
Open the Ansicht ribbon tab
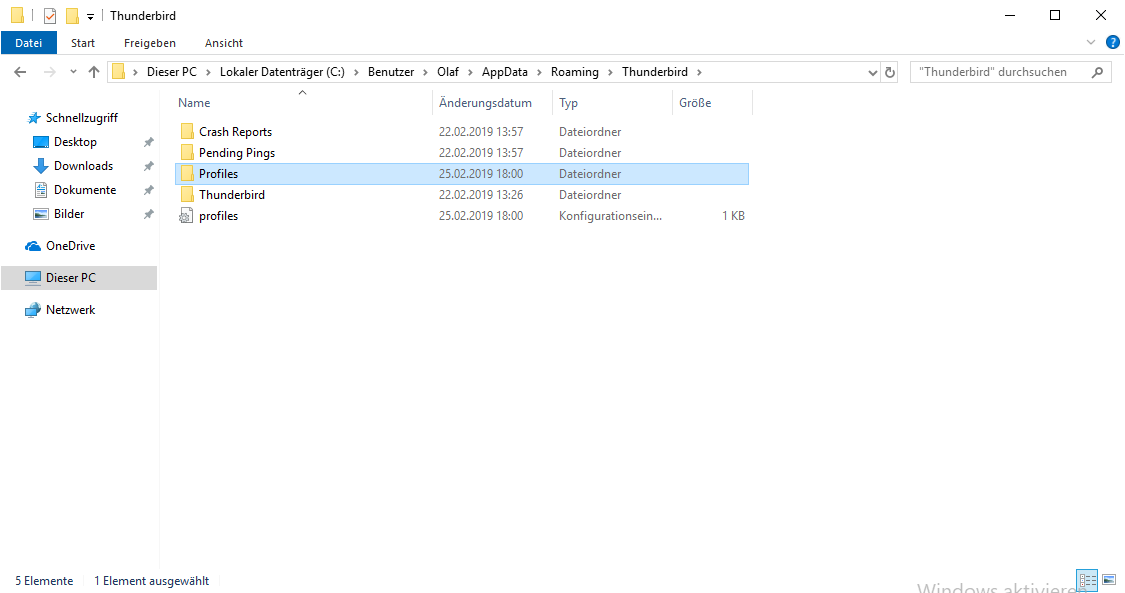click(x=224, y=43)
